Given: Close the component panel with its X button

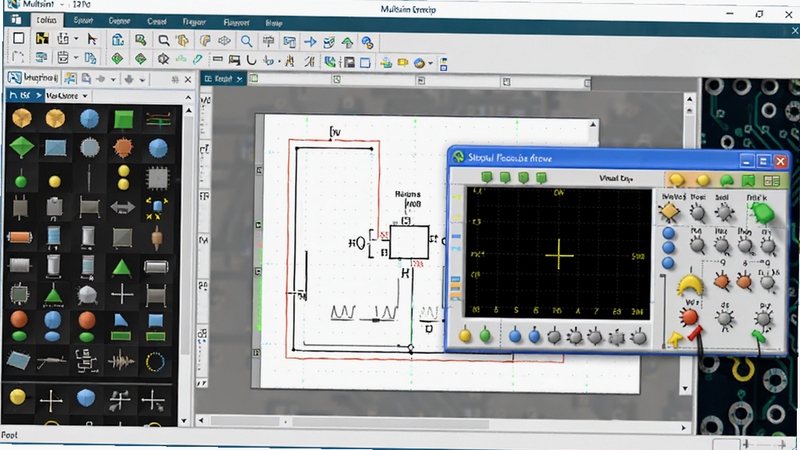Looking at the screenshot, I should 188,80.
